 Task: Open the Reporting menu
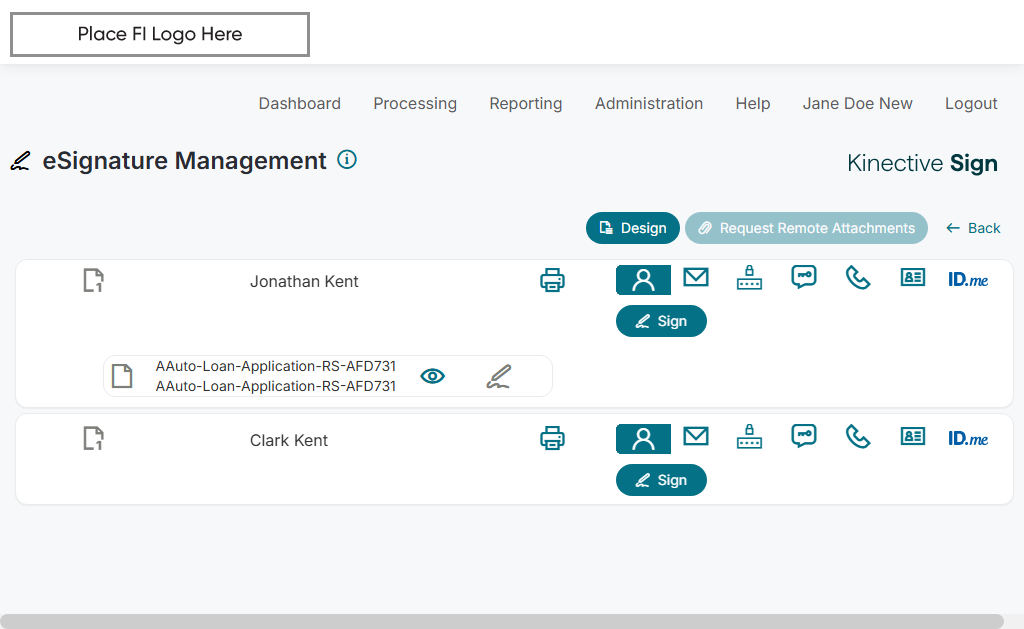point(526,103)
